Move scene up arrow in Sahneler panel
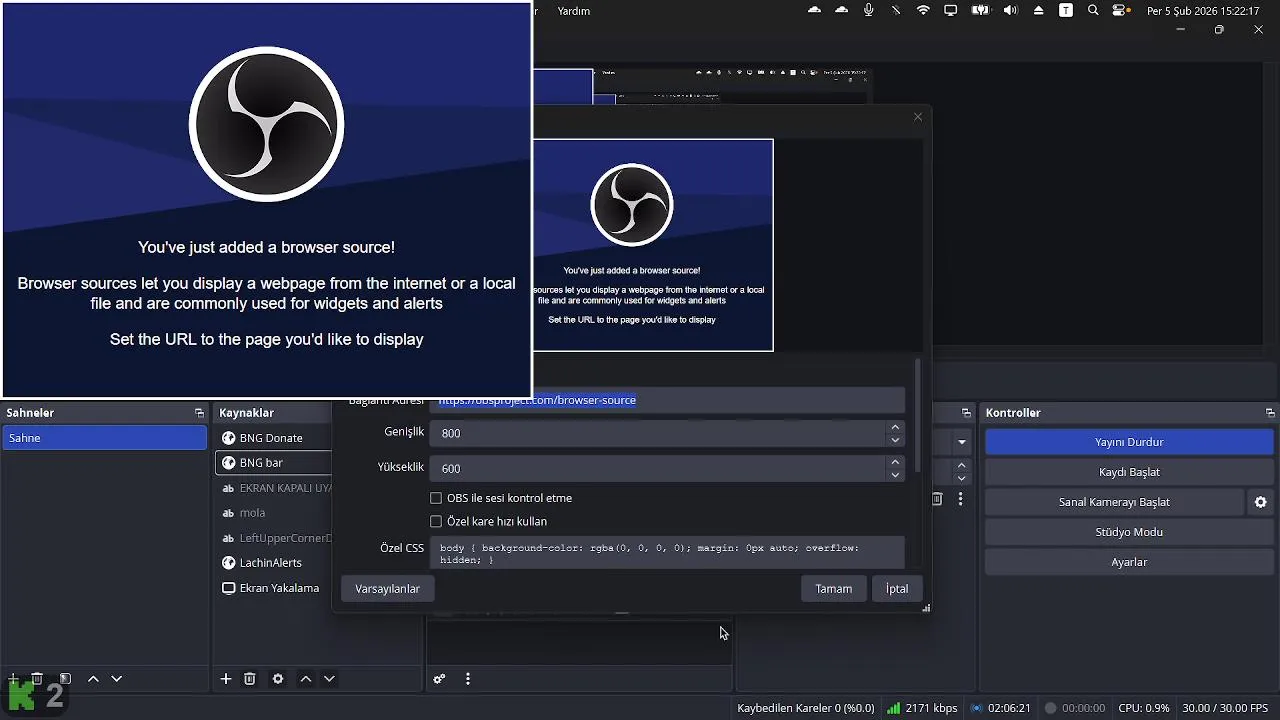 (x=93, y=678)
